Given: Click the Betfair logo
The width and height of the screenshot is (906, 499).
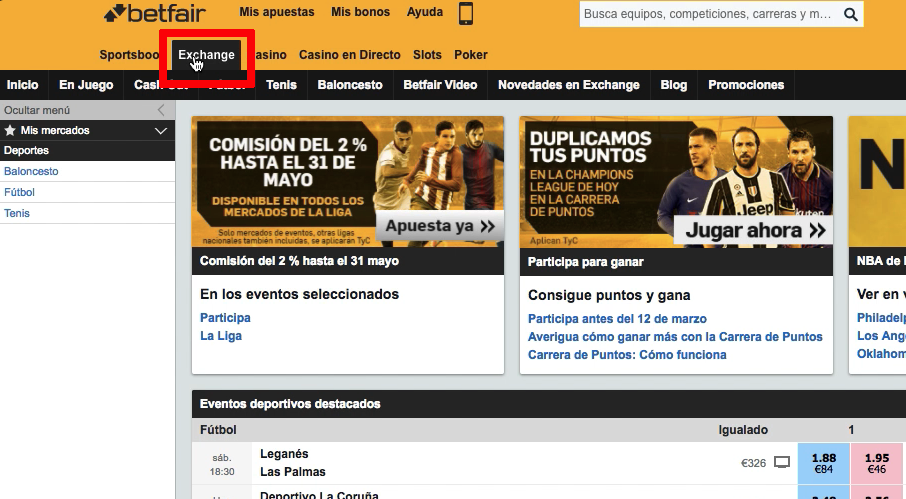Looking at the screenshot, I should [155, 13].
